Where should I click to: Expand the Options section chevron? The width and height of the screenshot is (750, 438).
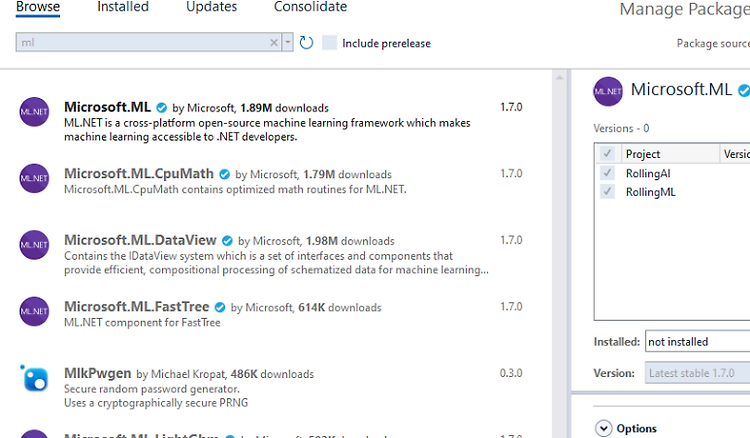point(604,428)
